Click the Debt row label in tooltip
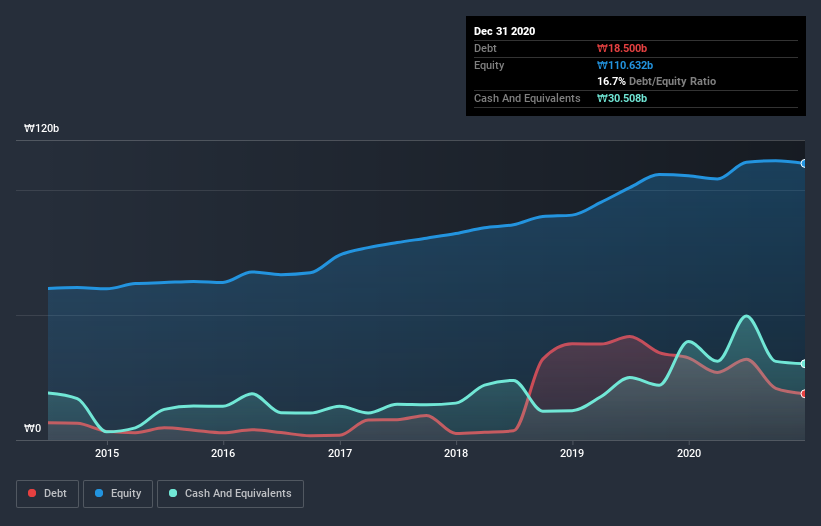This screenshot has height=526, width=821. (x=485, y=48)
